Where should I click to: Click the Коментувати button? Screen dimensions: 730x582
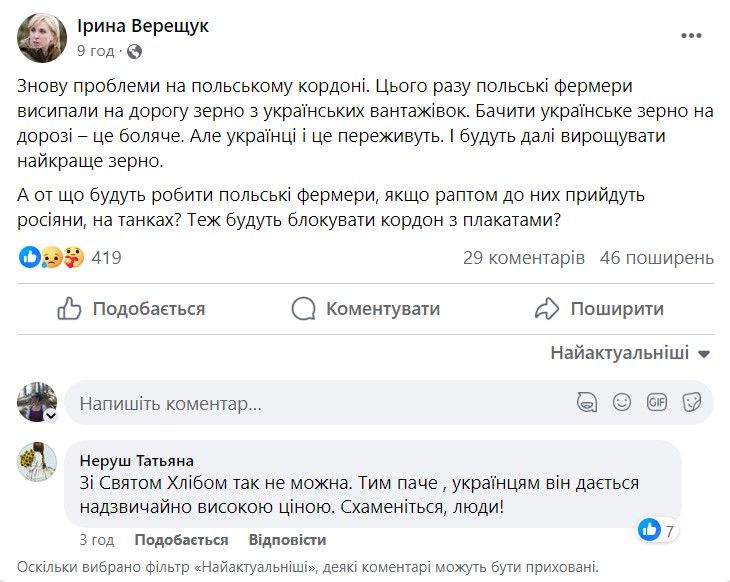click(x=366, y=309)
